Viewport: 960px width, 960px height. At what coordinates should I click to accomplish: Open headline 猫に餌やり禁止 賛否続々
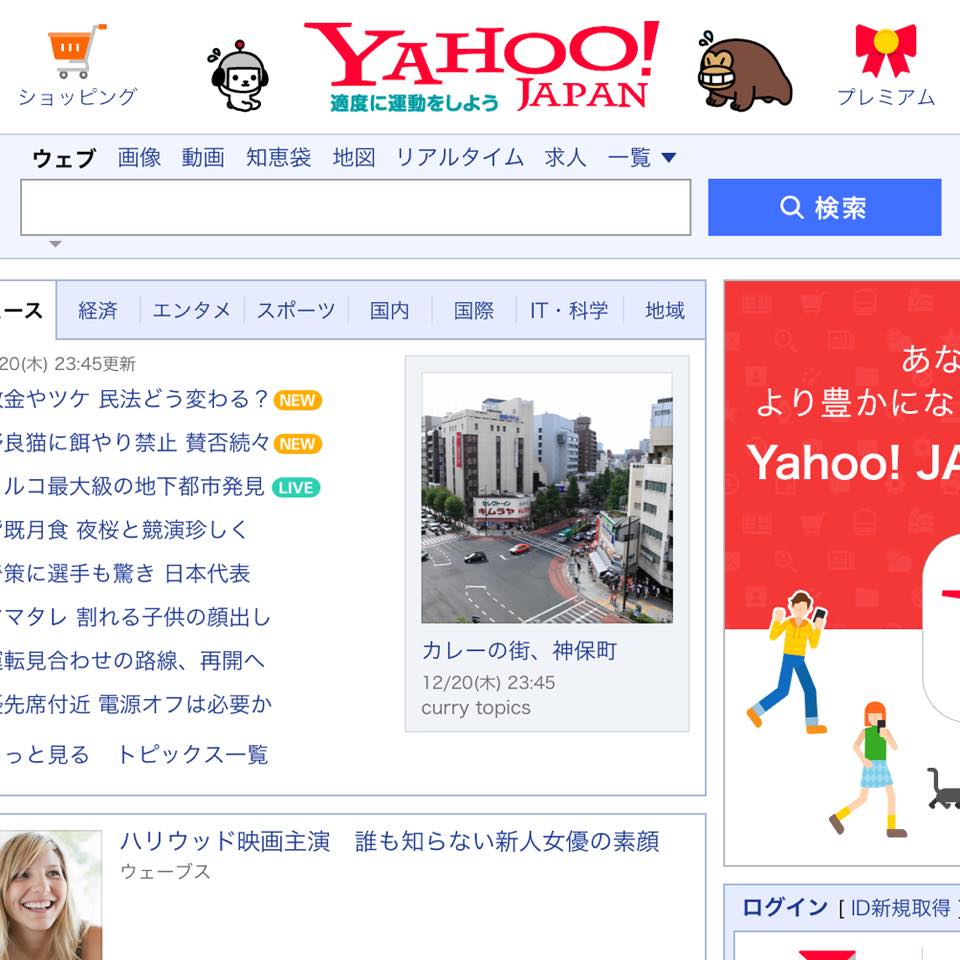tap(134, 443)
